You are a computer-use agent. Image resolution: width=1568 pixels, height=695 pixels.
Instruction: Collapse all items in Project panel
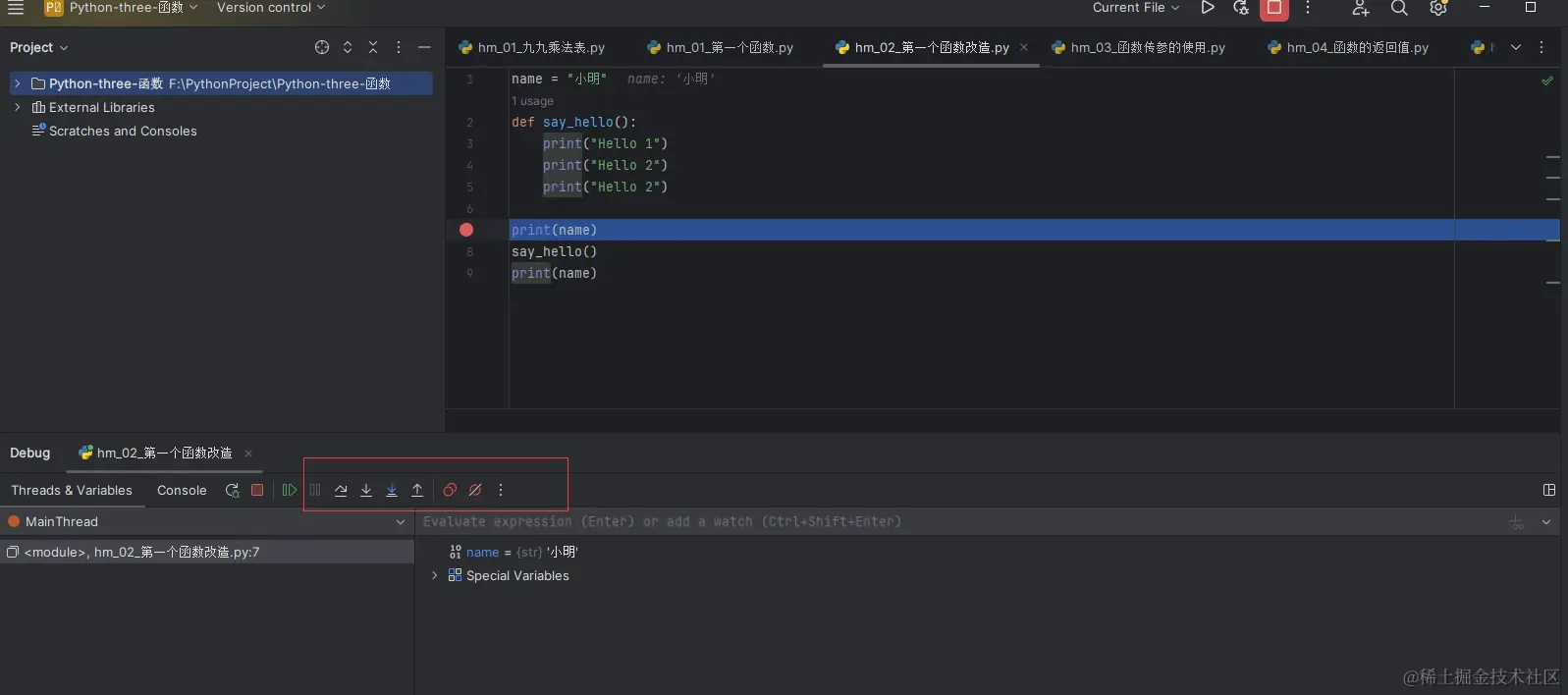tap(373, 47)
